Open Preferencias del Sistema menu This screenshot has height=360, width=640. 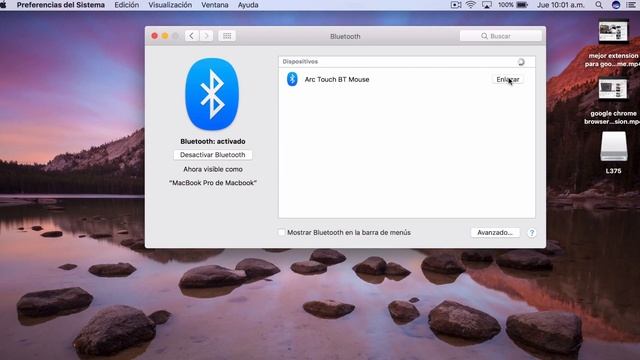click(60, 5)
